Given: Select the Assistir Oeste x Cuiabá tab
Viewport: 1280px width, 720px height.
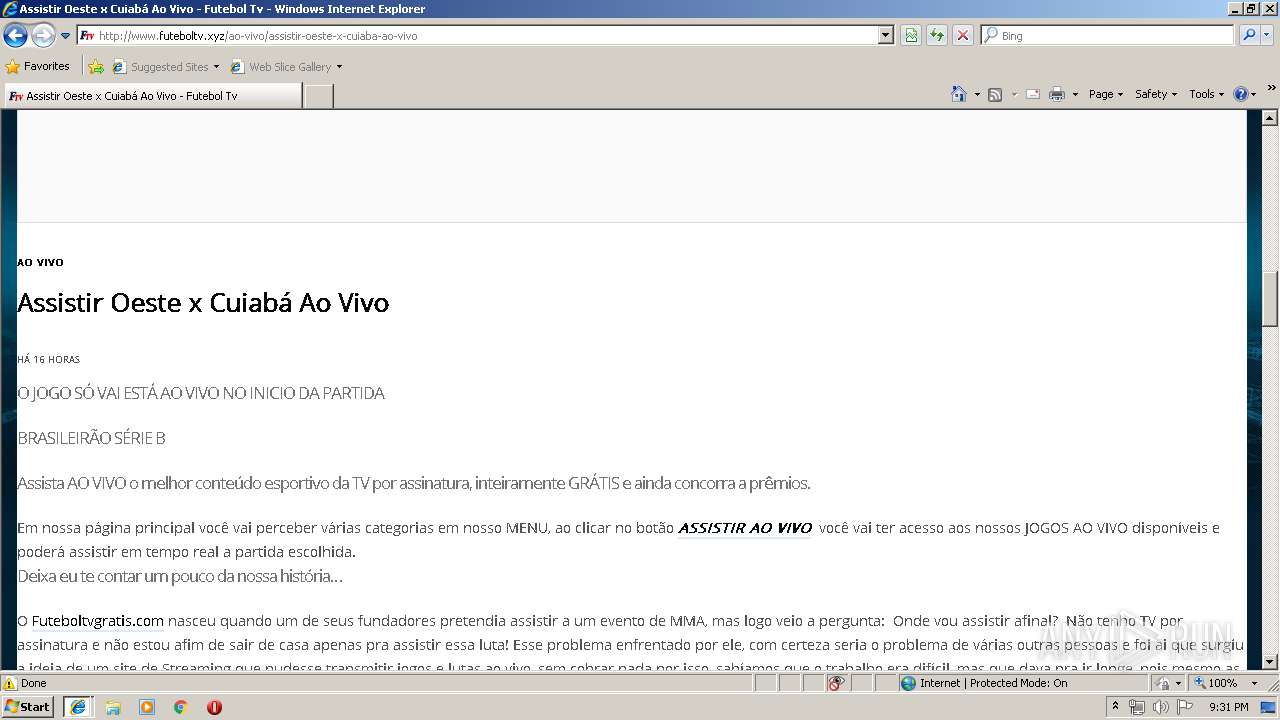Looking at the screenshot, I should (152, 96).
